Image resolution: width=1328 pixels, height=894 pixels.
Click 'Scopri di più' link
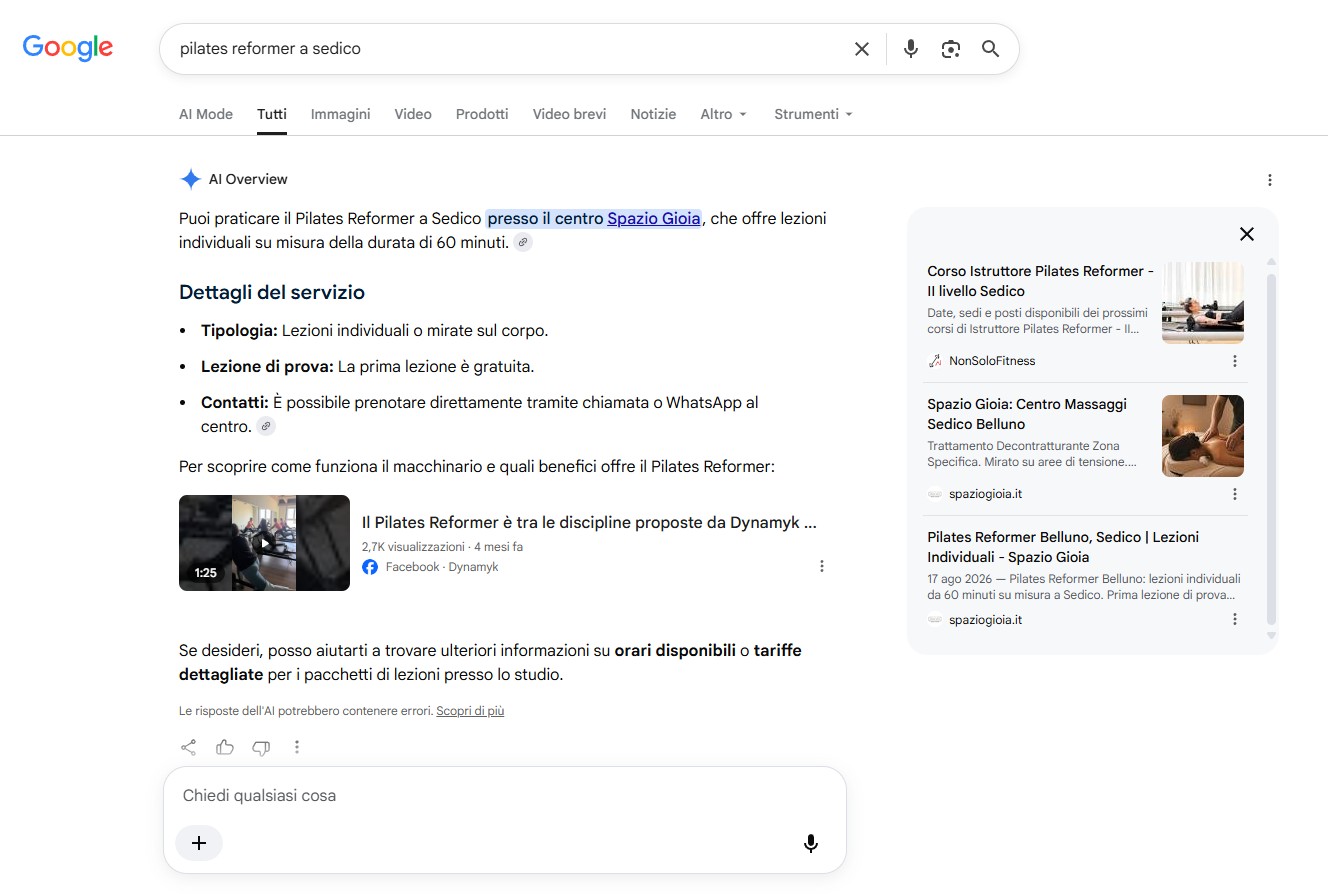(470, 711)
